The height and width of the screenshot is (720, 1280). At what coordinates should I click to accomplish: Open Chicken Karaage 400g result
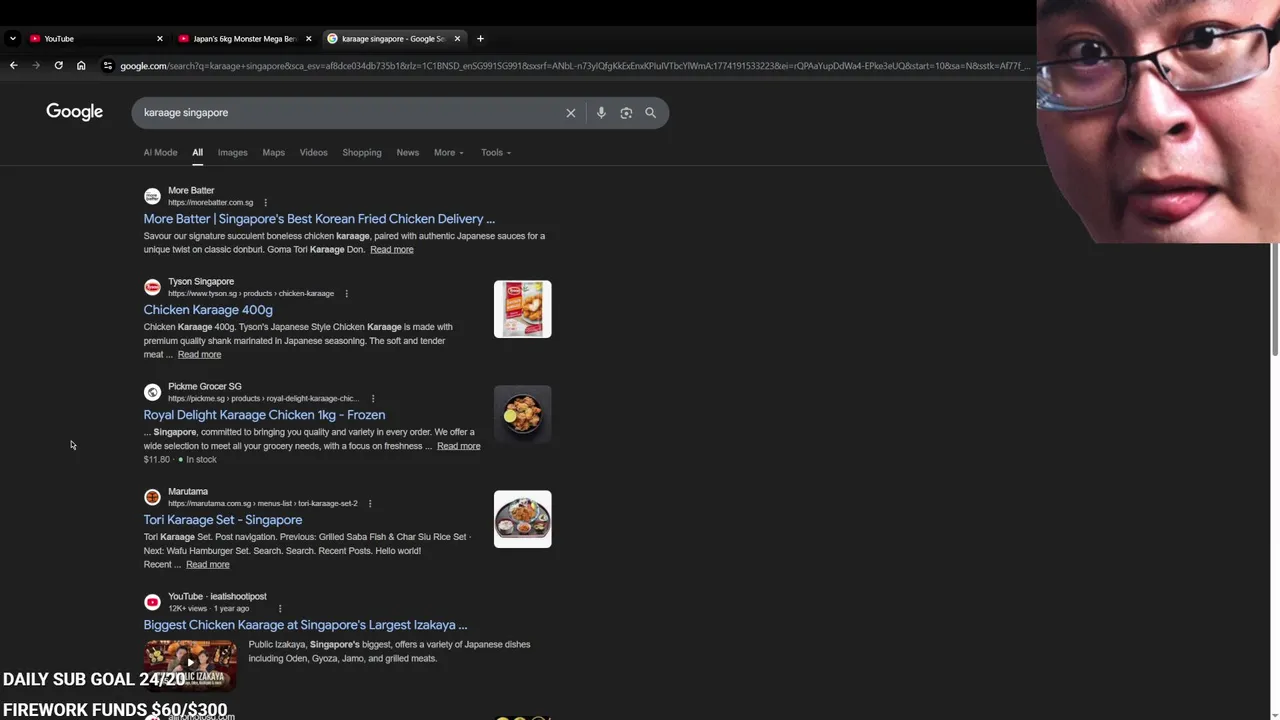click(208, 310)
